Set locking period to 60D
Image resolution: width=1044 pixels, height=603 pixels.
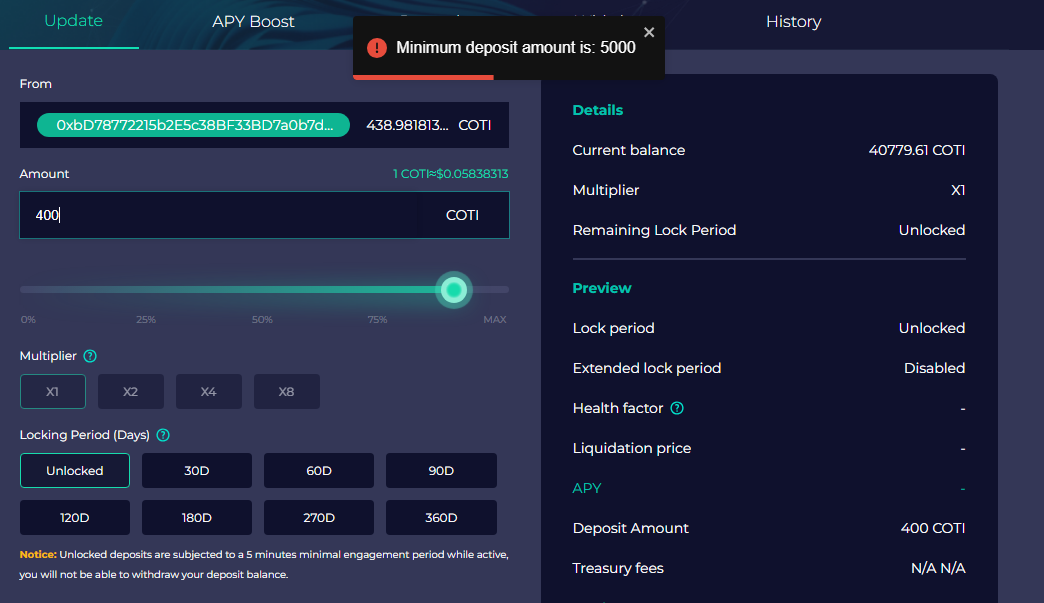point(319,471)
